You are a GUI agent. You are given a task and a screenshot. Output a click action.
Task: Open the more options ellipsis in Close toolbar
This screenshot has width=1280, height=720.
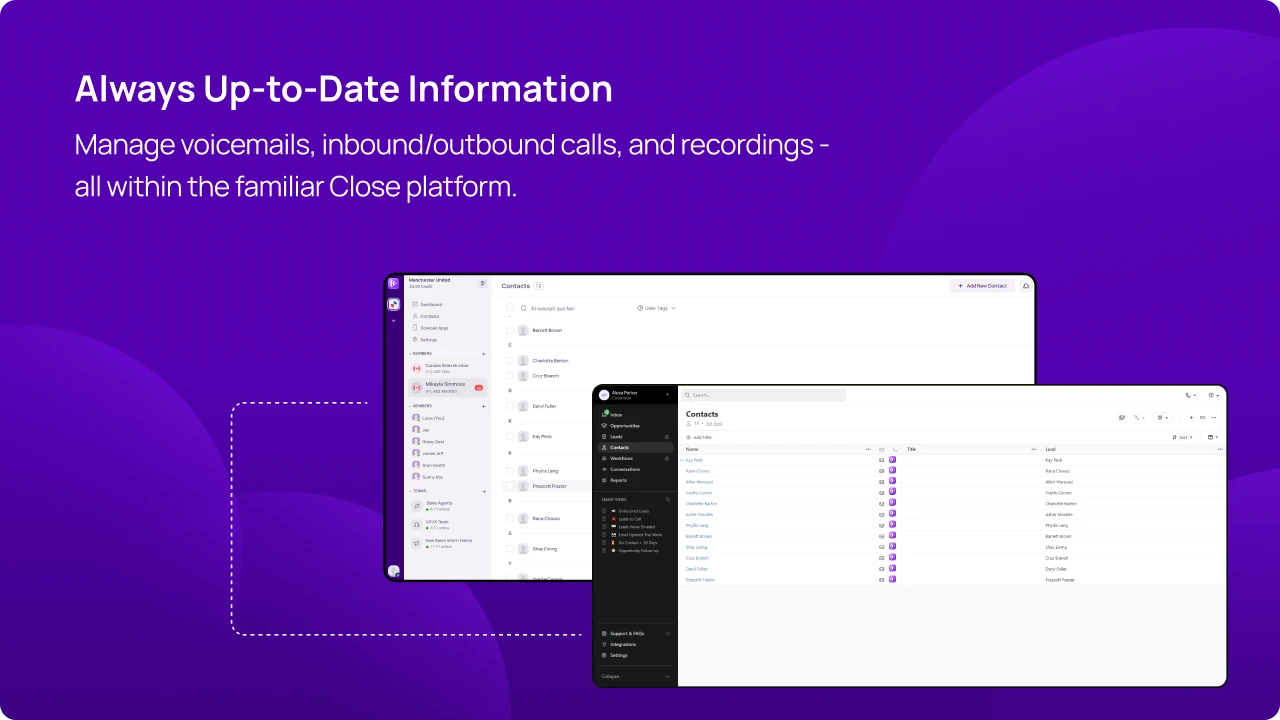pyautogui.click(x=1214, y=417)
